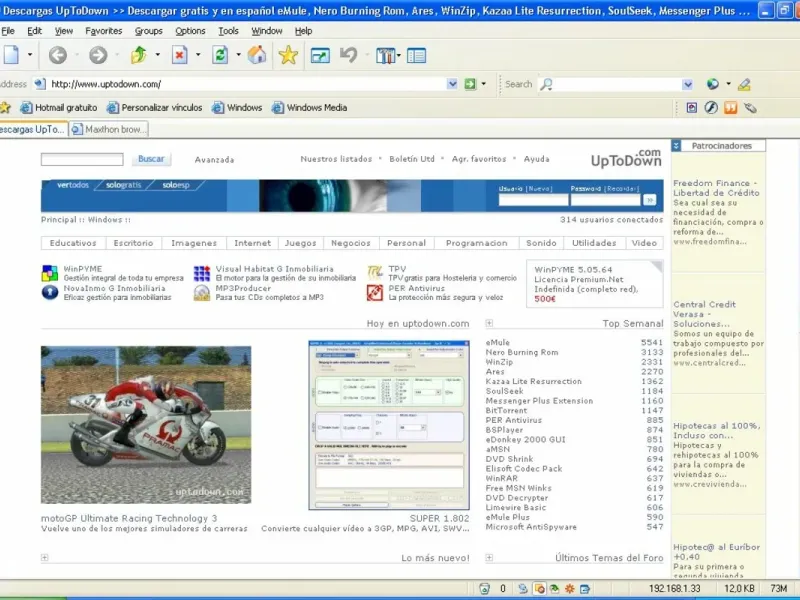This screenshot has width=800, height=600.
Task: Open dropdown arrow next to Refresh icon
Action: [238, 55]
